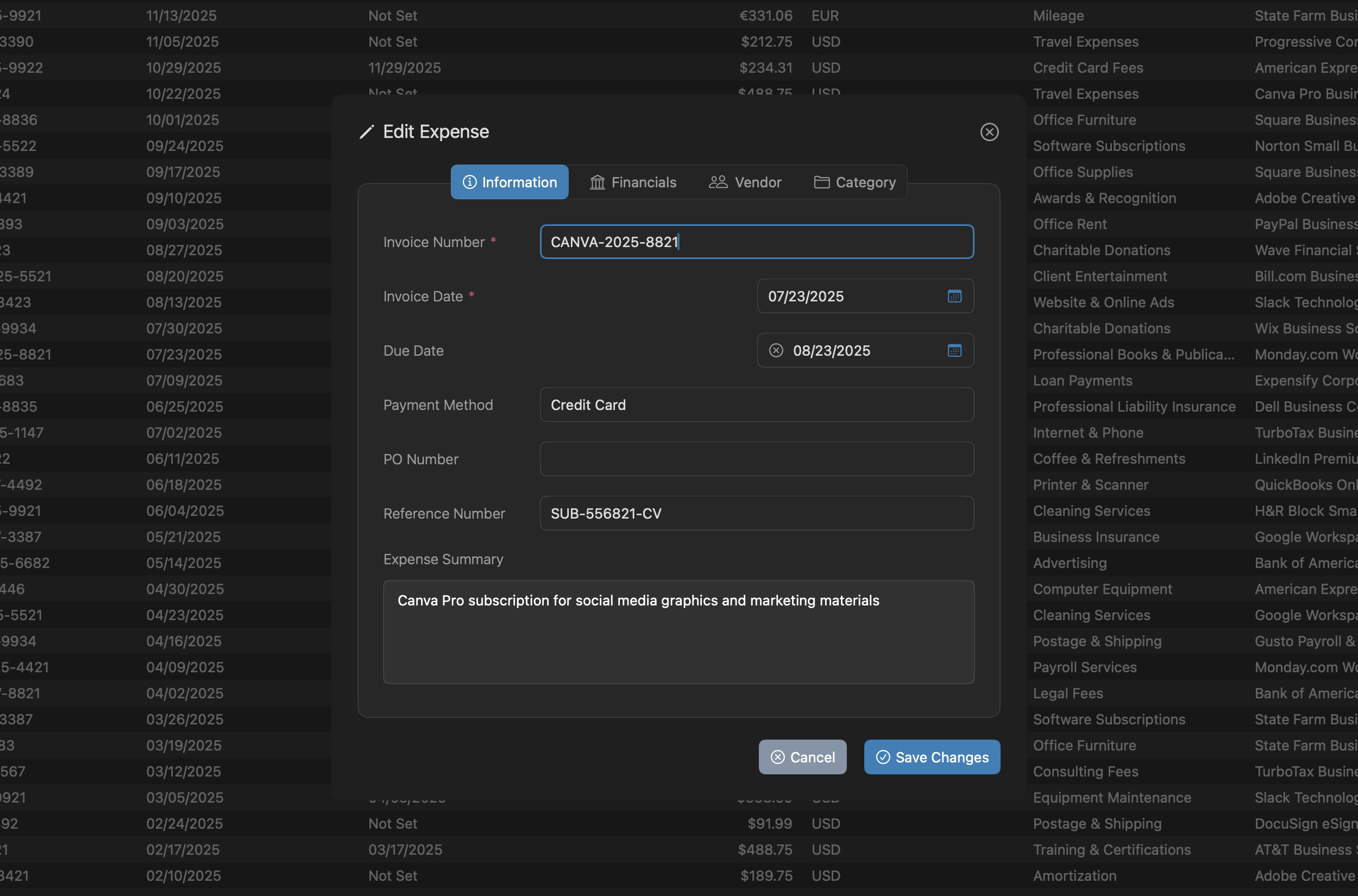Click inside the Expense Summary text area
Screen dimensions: 1358x896
click(678, 632)
